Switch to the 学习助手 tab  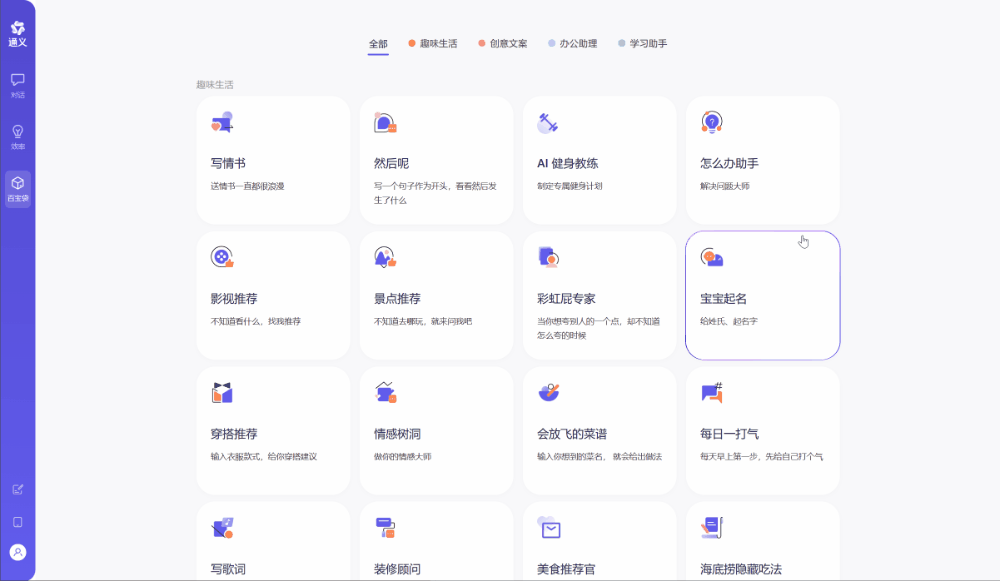pos(643,43)
